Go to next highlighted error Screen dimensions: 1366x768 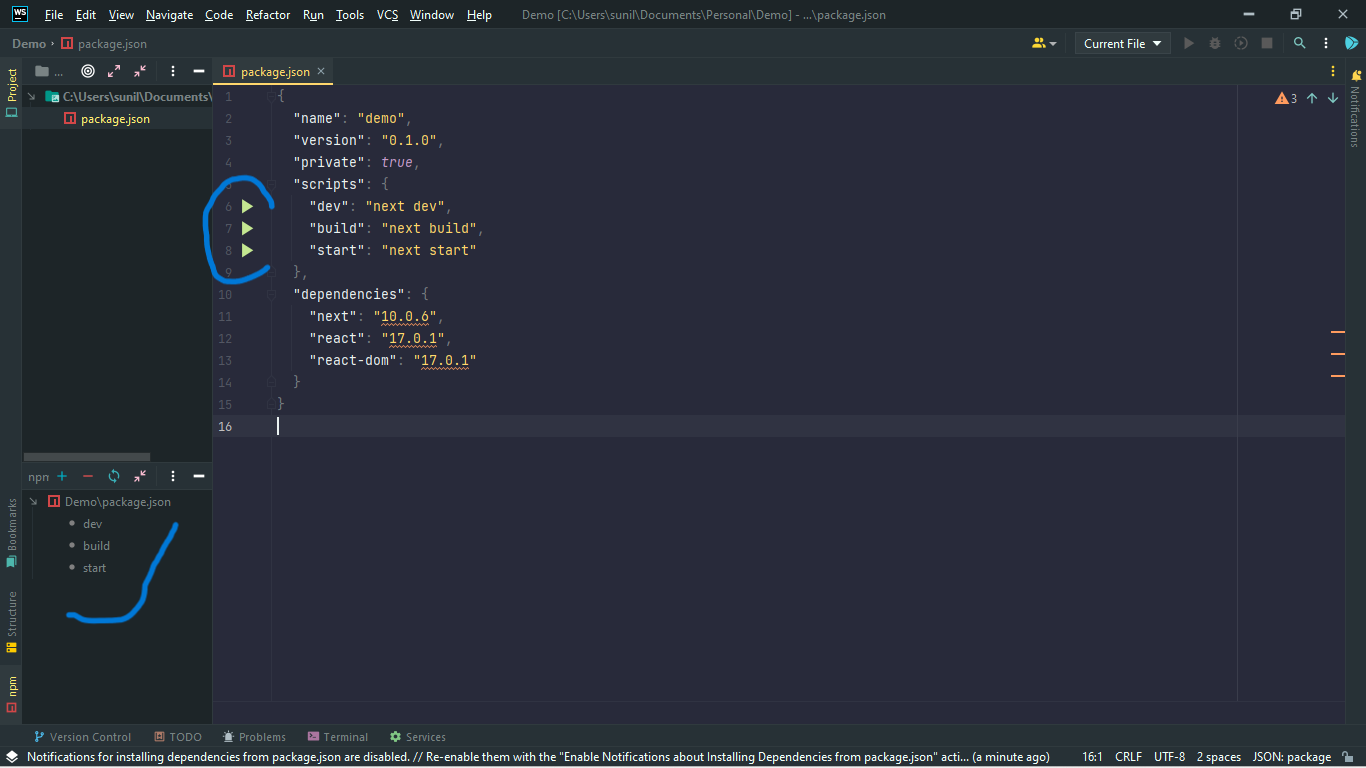pos(1333,98)
